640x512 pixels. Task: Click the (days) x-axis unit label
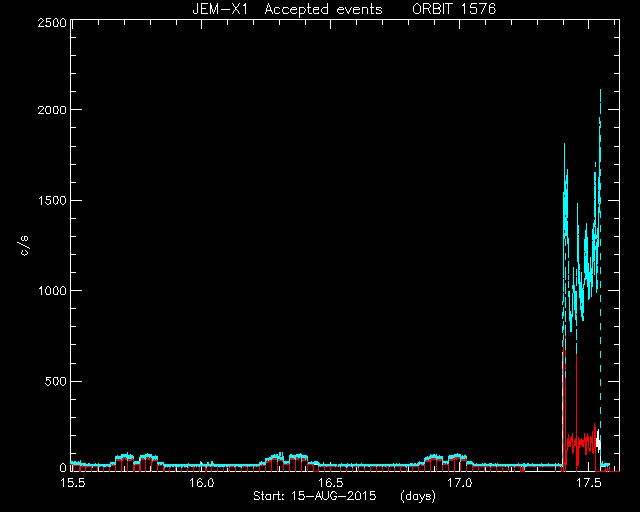[x=418, y=496]
